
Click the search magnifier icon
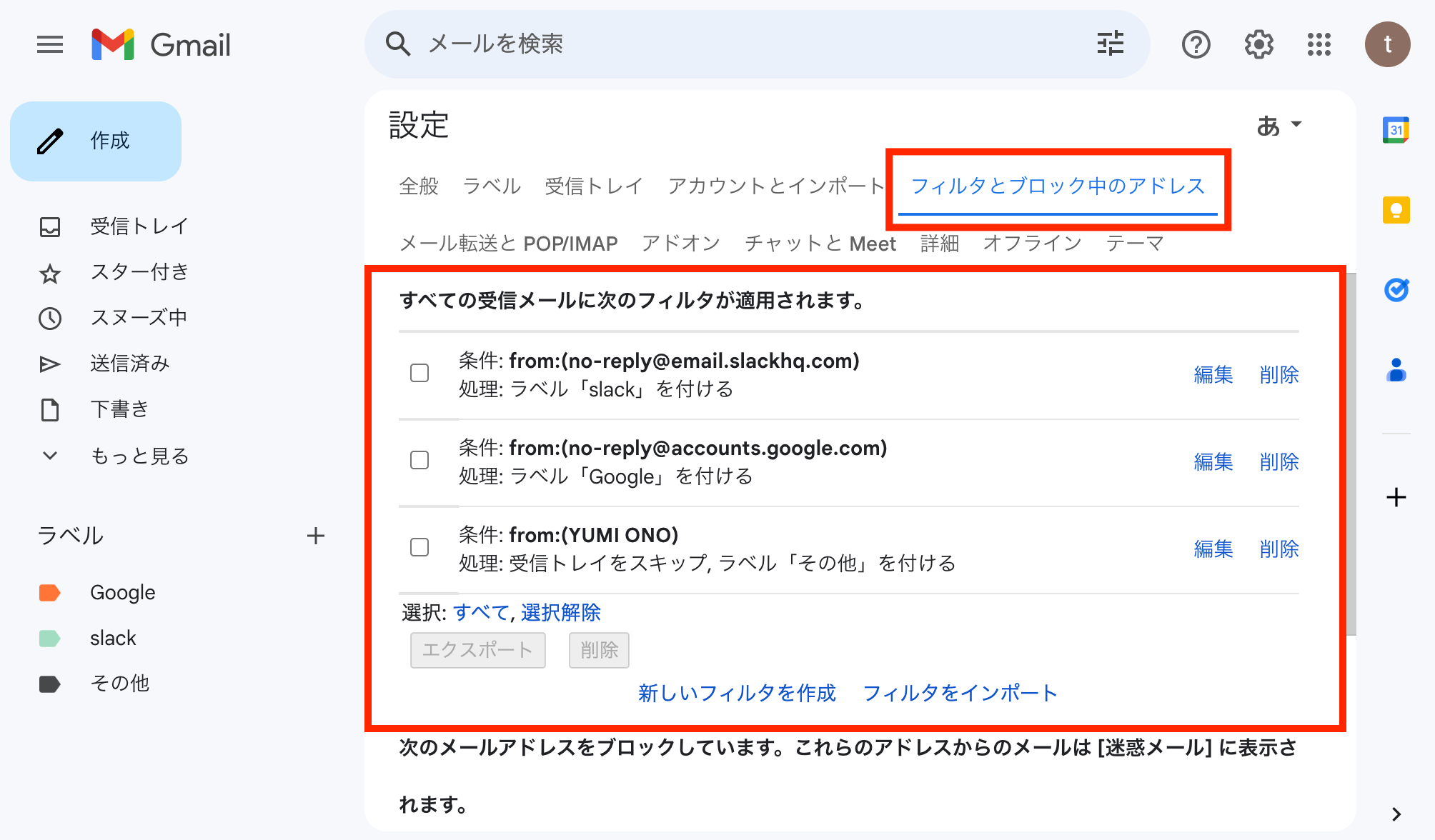[398, 44]
